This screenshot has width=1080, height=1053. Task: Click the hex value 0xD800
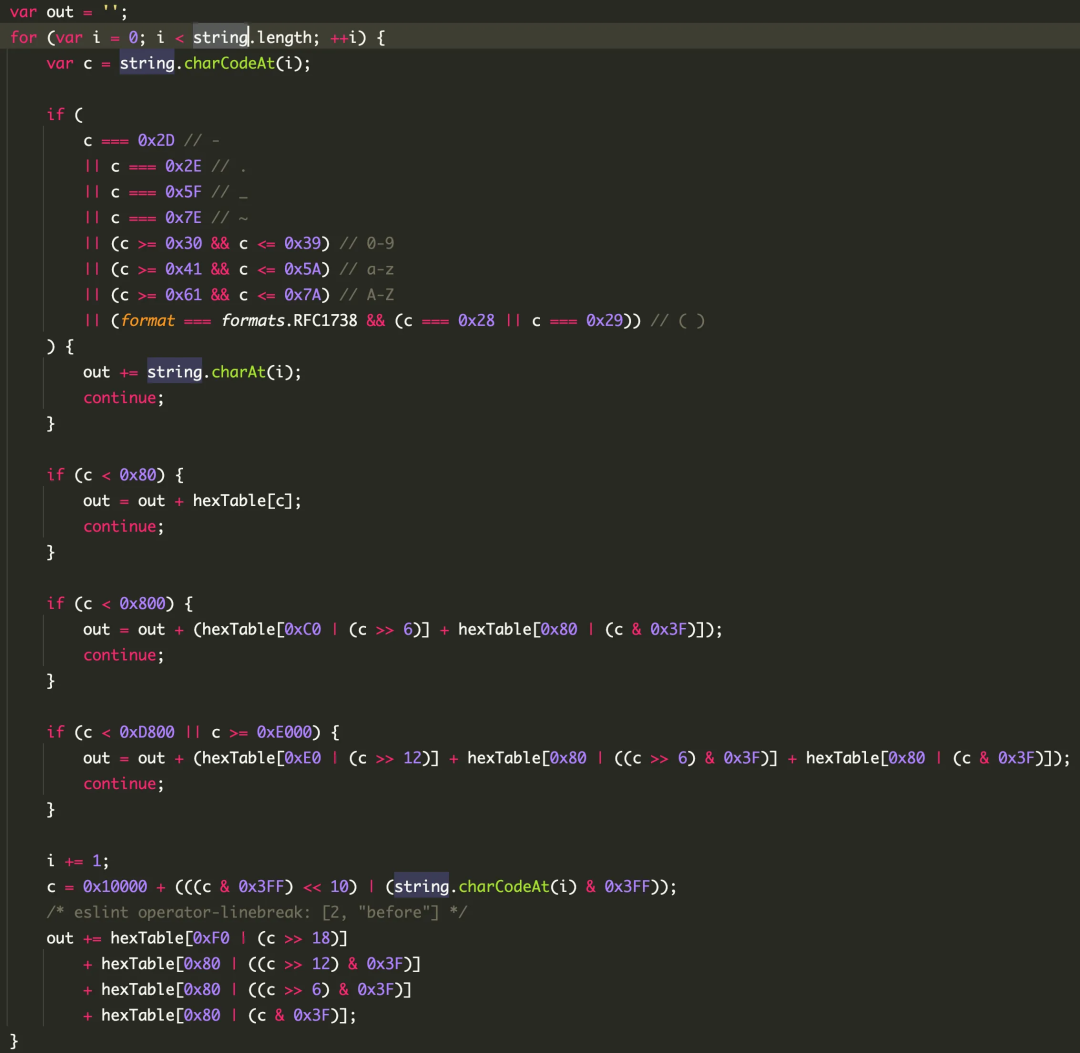pos(147,732)
